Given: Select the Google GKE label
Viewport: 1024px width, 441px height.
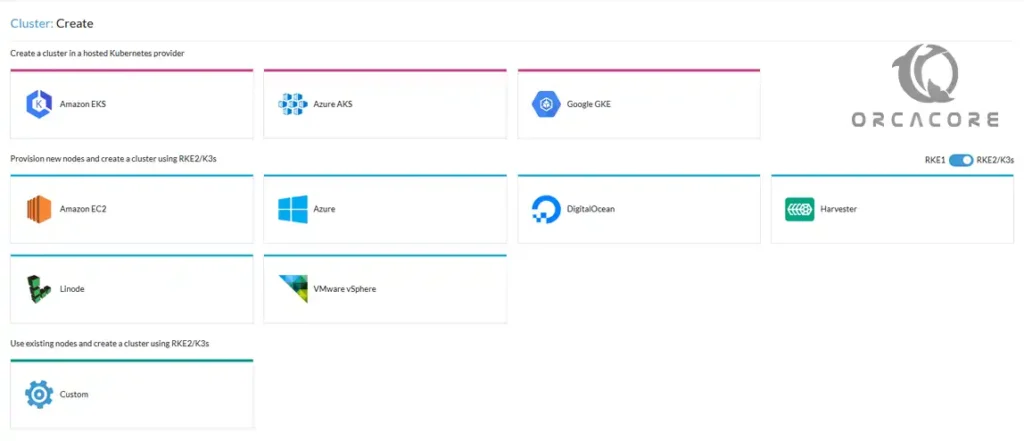Looking at the screenshot, I should [589, 104].
